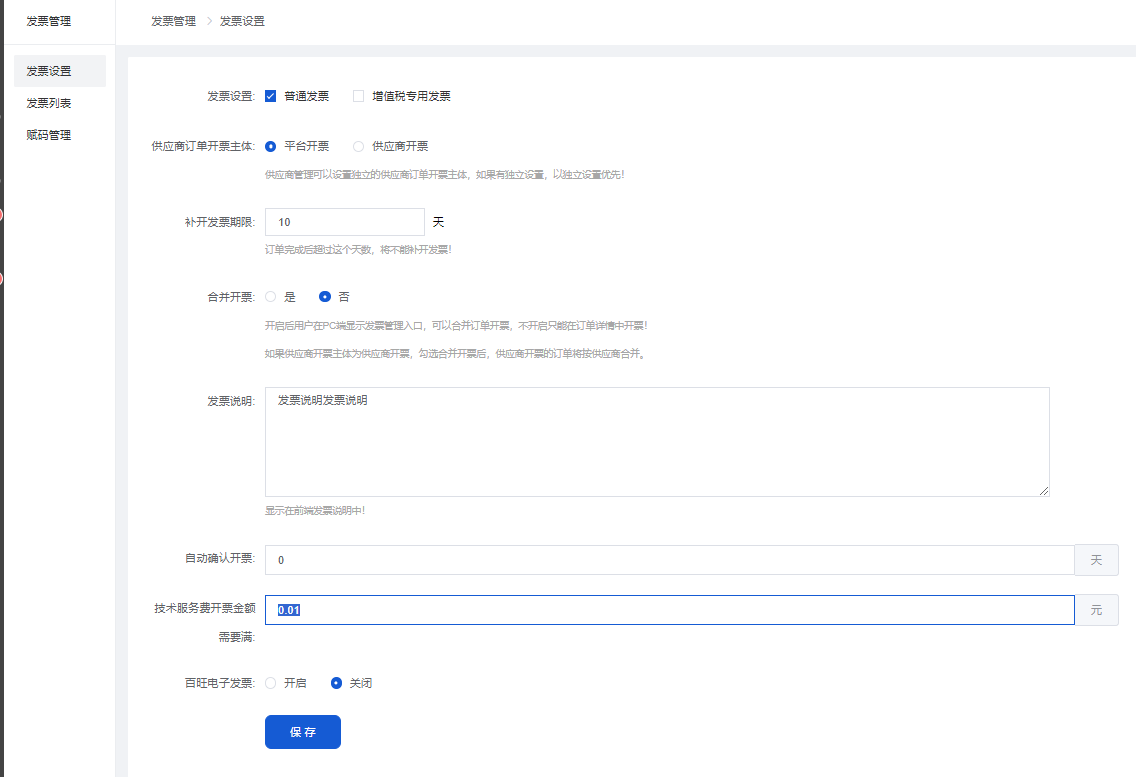Focus the 发票说明 text area
The height and width of the screenshot is (777, 1136).
point(656,442)
